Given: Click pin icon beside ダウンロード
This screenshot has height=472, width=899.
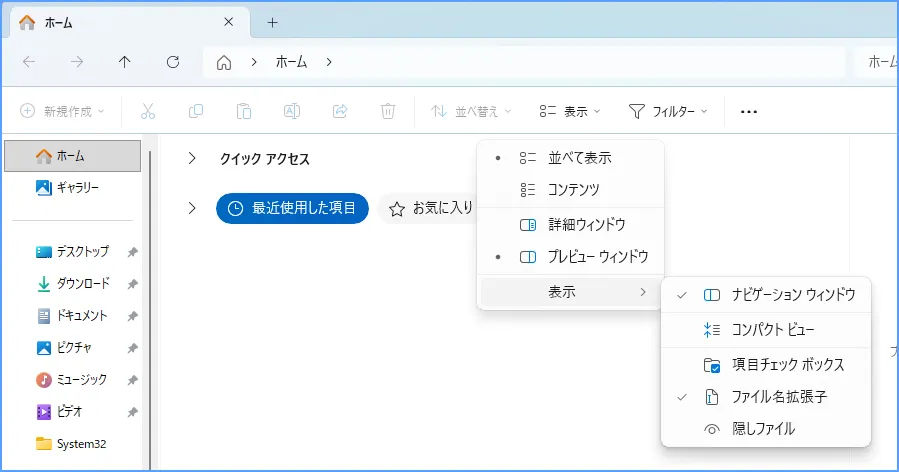Looking at the screenshot, I should point(132,284).
